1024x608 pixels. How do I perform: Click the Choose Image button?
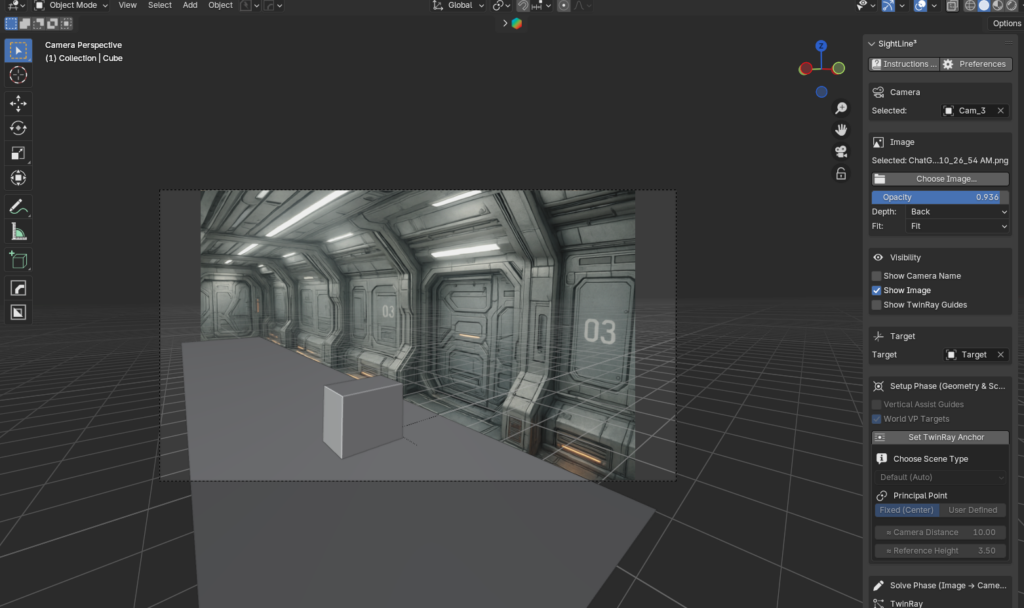(x=940, y=179)
